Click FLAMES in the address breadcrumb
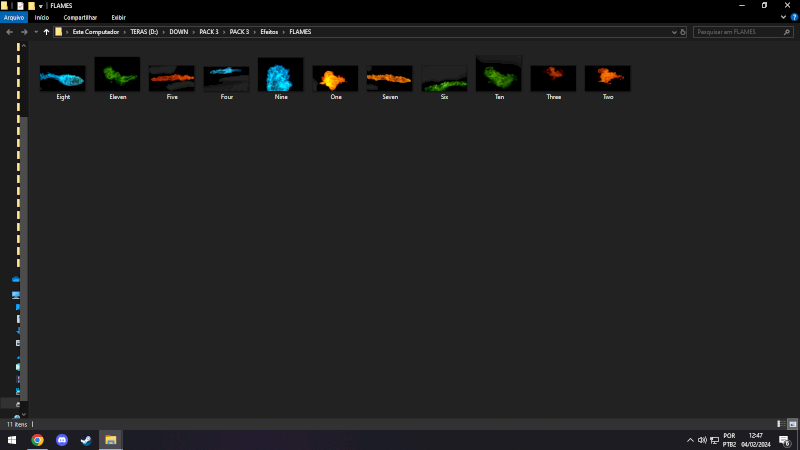Viewport: 800px width, 450px height. pos(300,32)
